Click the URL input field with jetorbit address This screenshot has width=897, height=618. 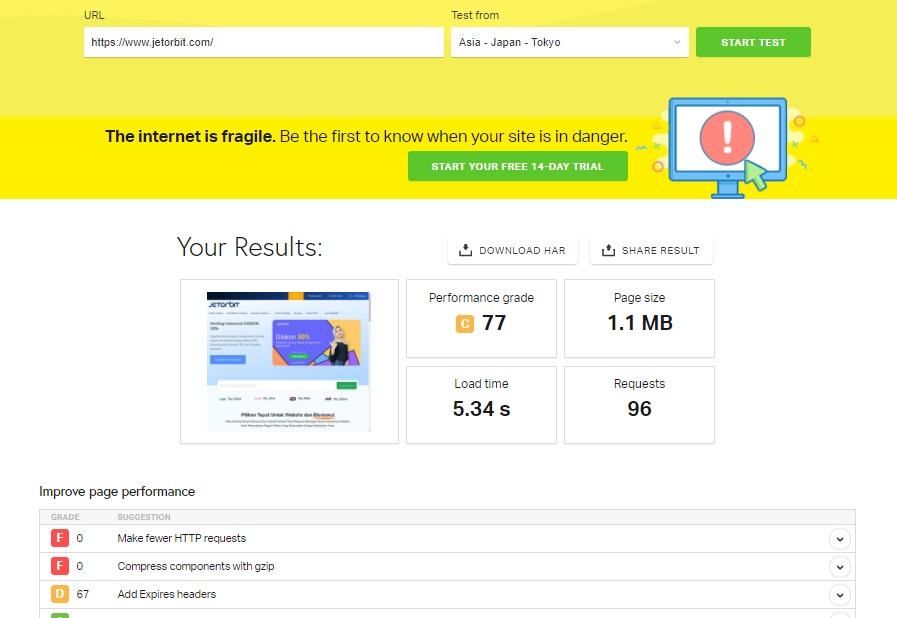[264, 42]
